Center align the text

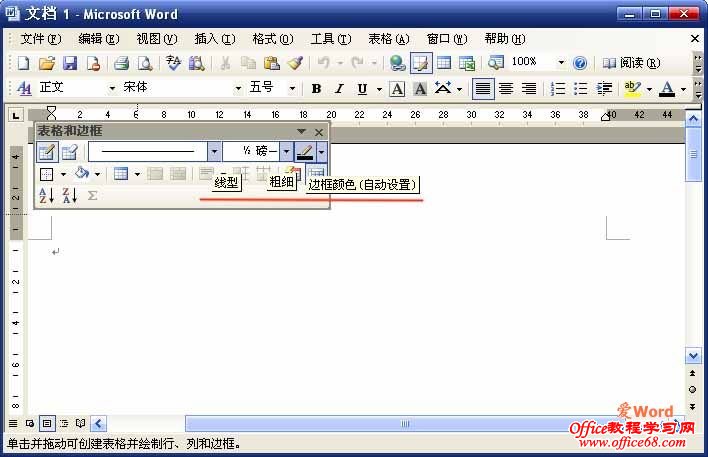(x=506, y=89)
